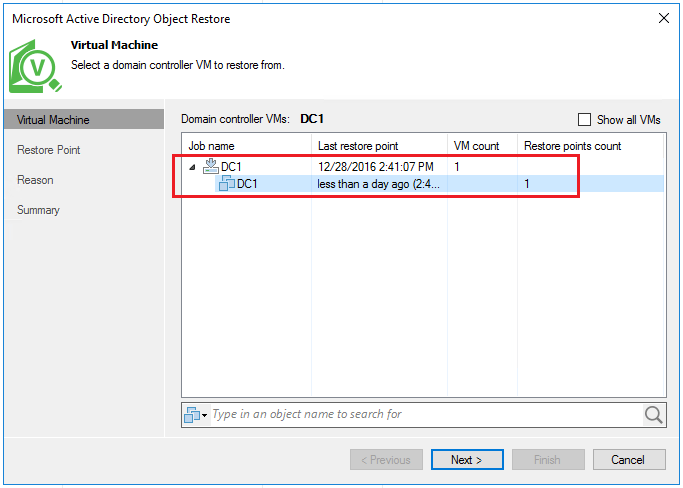Go to the Restore Point step
This screenshot has height=488, width=683.
49,150
